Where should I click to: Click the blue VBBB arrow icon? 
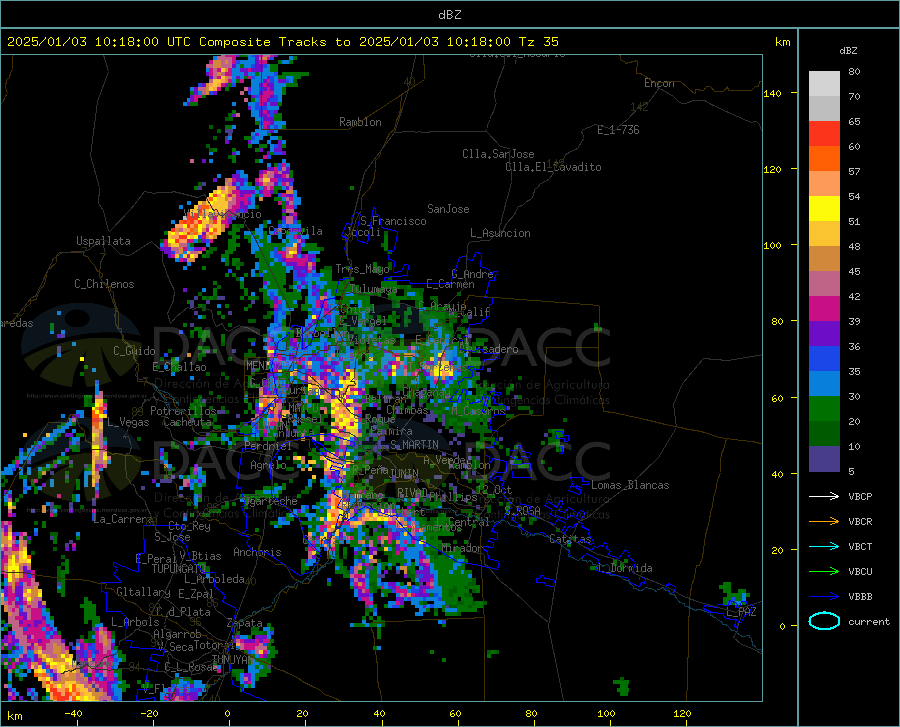824,597
